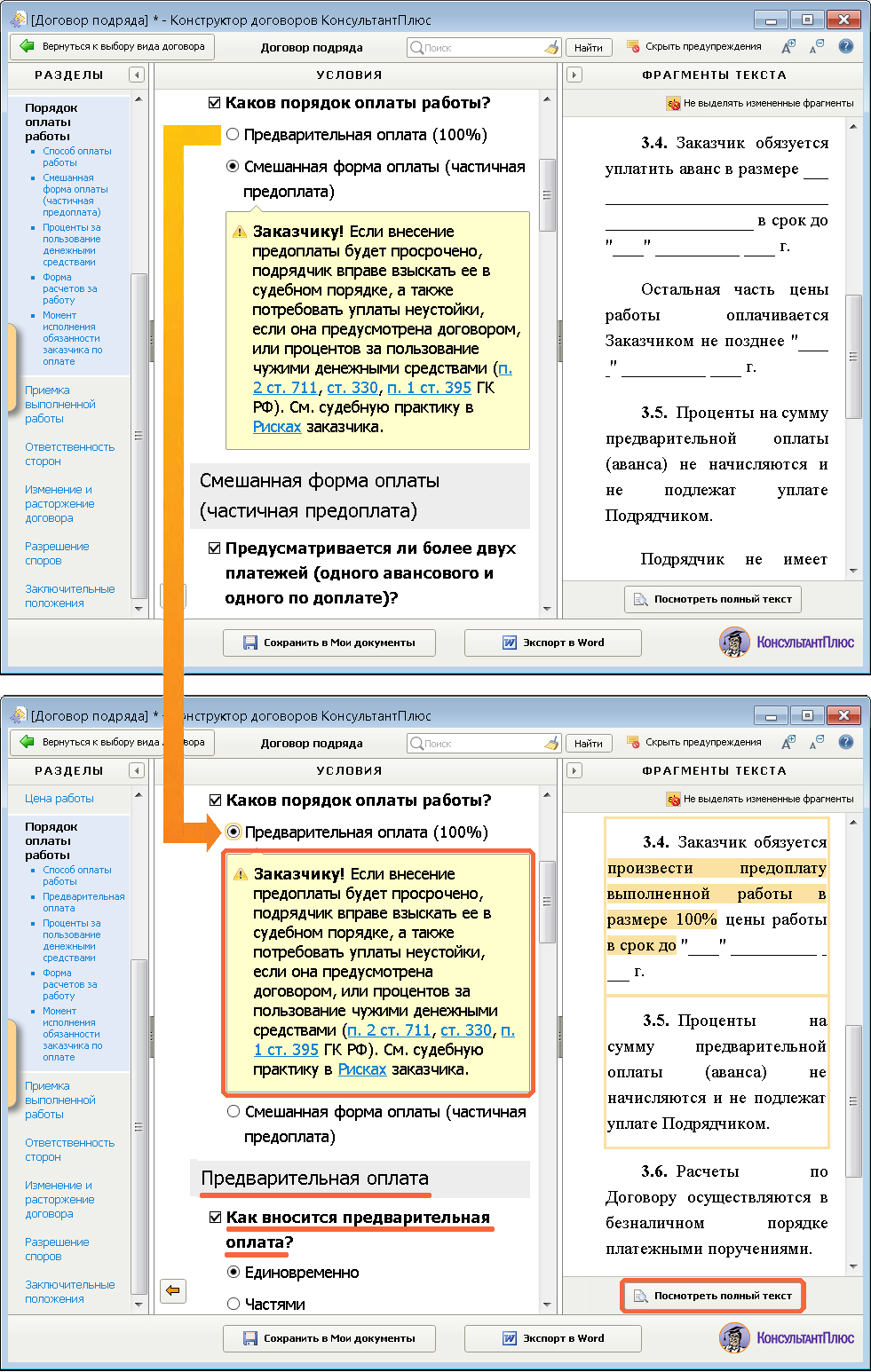871x1372 pixels.
Task: Toggle 'Каков порядок оплаты работы?' checkbox in upper window
Action: click(214, 103)
